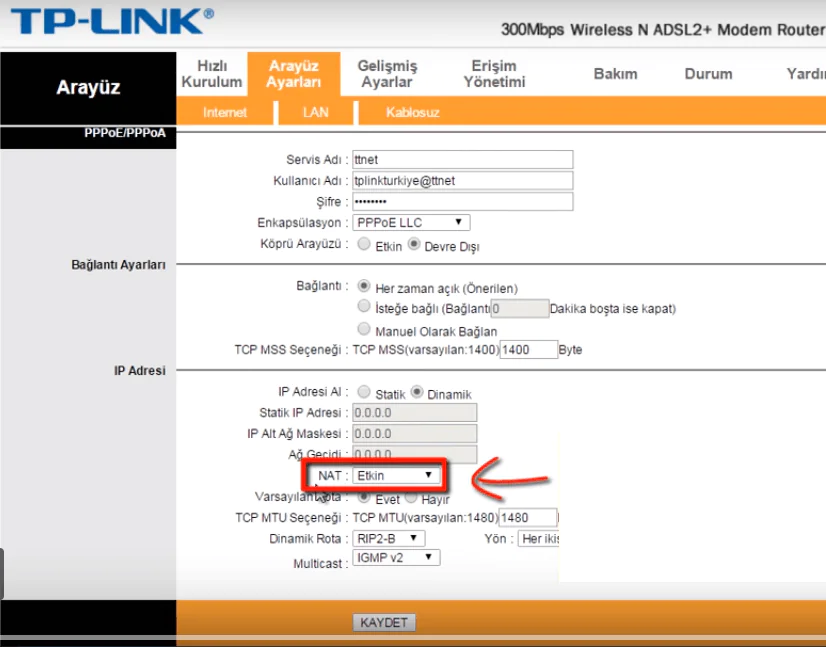Screen dimensions: 826x647
Task: Open the Dinamik Rota dropdown
Action: (389, 537)
